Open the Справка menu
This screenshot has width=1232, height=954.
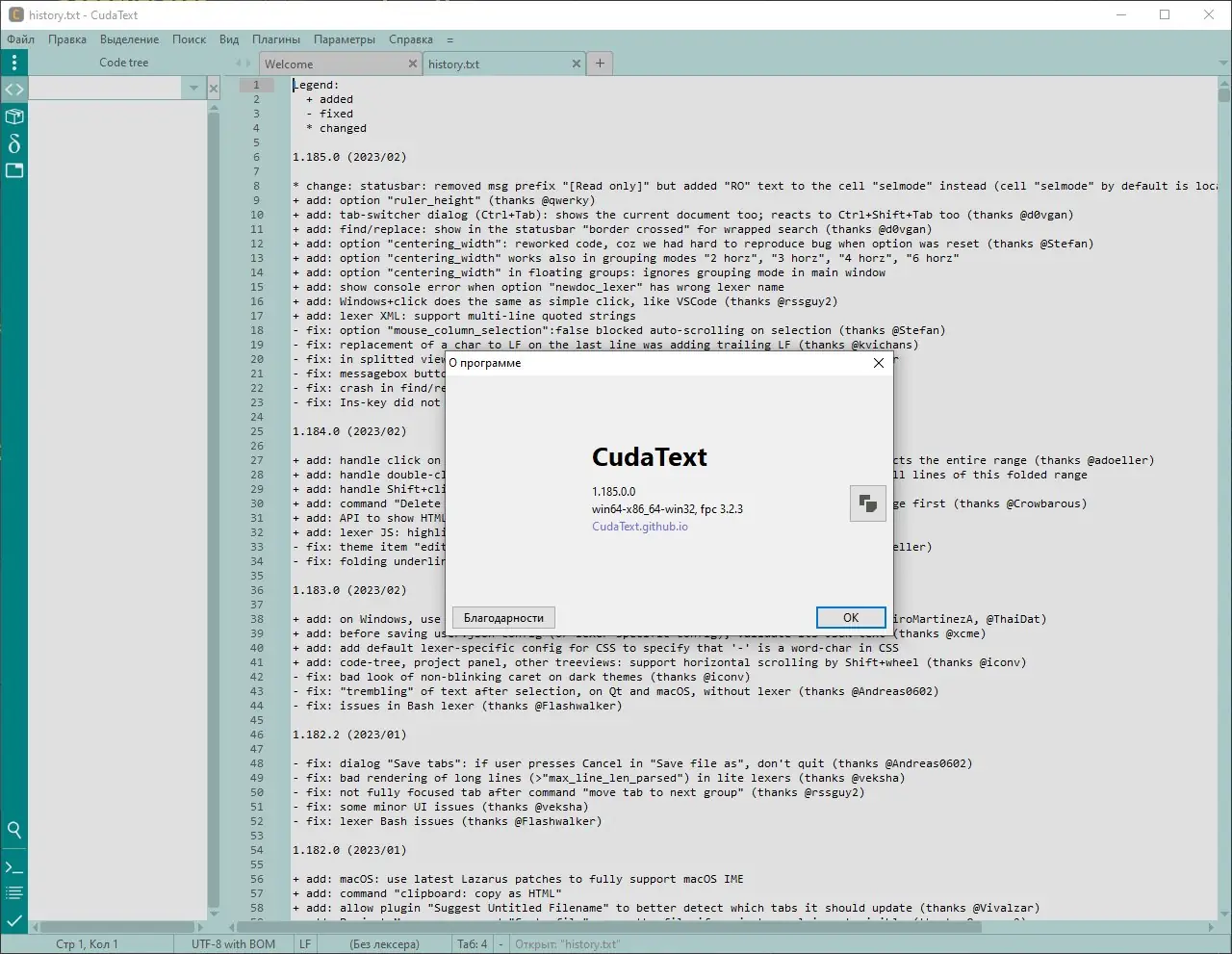[x=411, y=39]
